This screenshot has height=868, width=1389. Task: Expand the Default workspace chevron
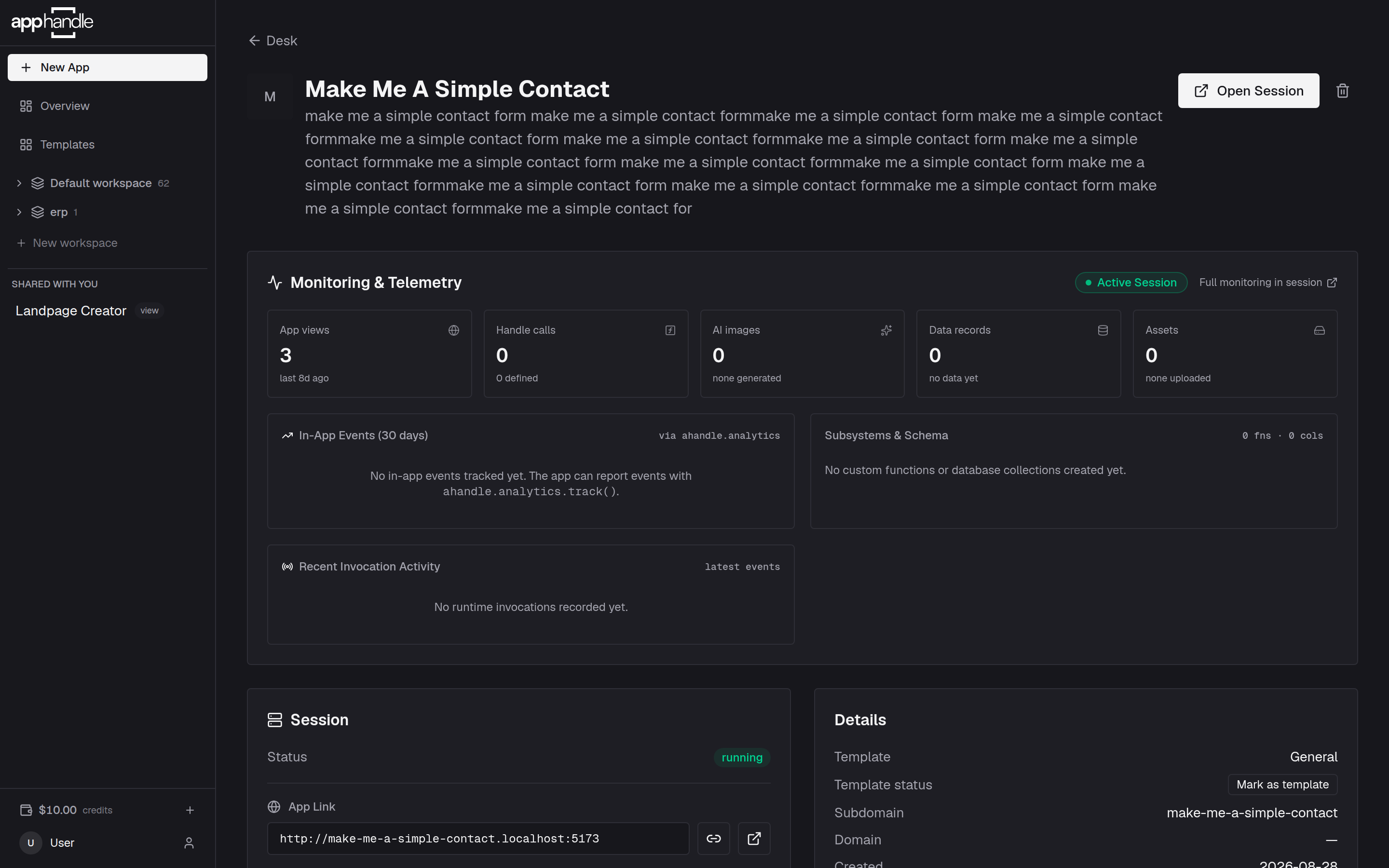click(x=19, y=183)
